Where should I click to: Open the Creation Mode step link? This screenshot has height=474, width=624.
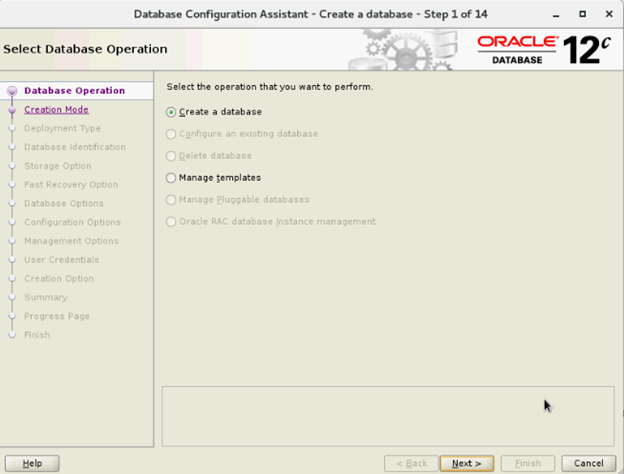pyautogui.click(x=57, y=109)
